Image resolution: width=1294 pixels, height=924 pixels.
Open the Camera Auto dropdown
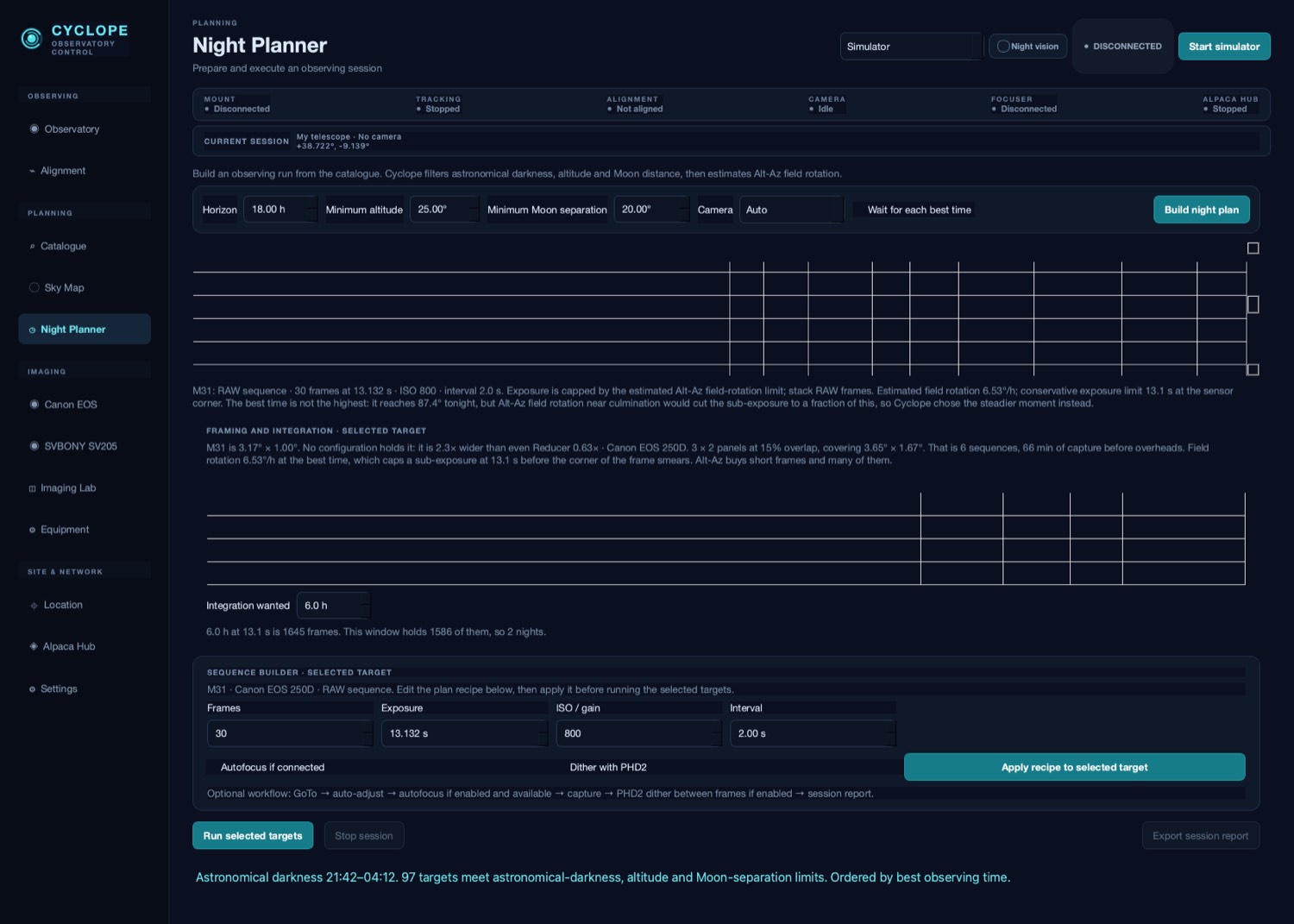point(791,210)
